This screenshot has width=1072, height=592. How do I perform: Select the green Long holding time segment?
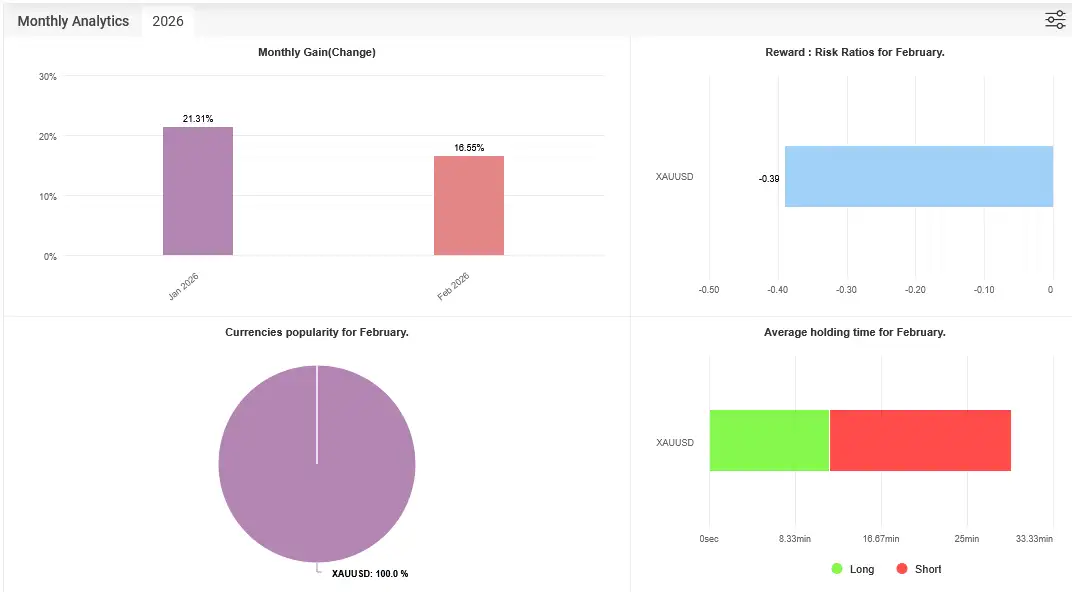(x=769, y=440)
